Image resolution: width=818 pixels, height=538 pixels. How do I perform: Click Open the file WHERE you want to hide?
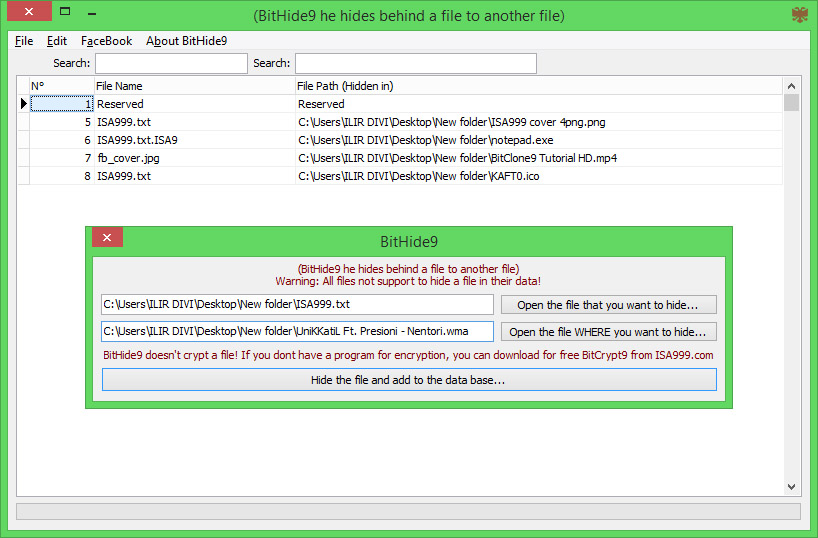point(608,332)
